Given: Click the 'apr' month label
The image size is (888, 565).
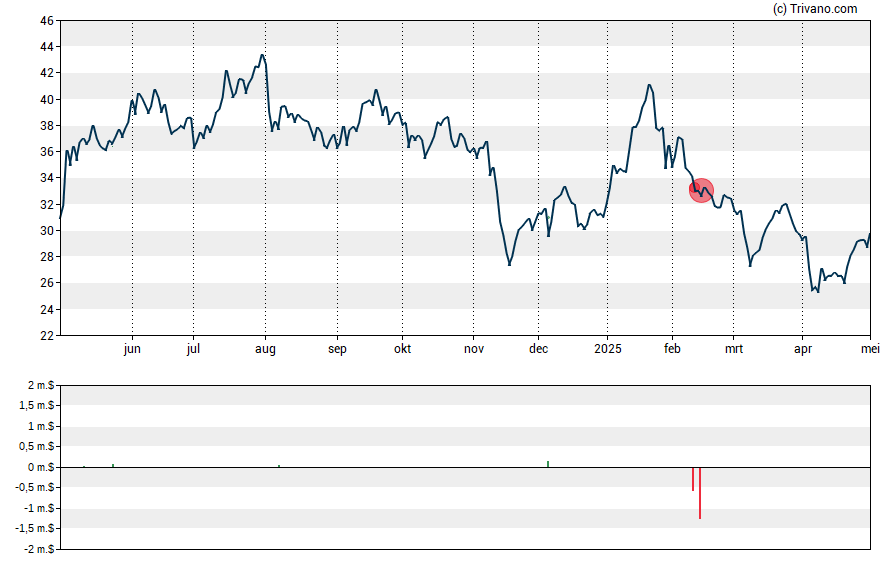Looking at the screenshot, I should [x=803, y=349].
